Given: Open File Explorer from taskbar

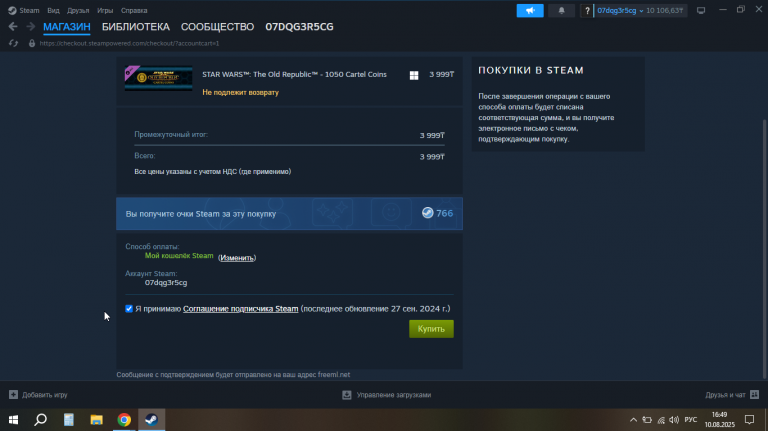Looking at the screenshot, I should pyautogui.click(x=96, y=420).
